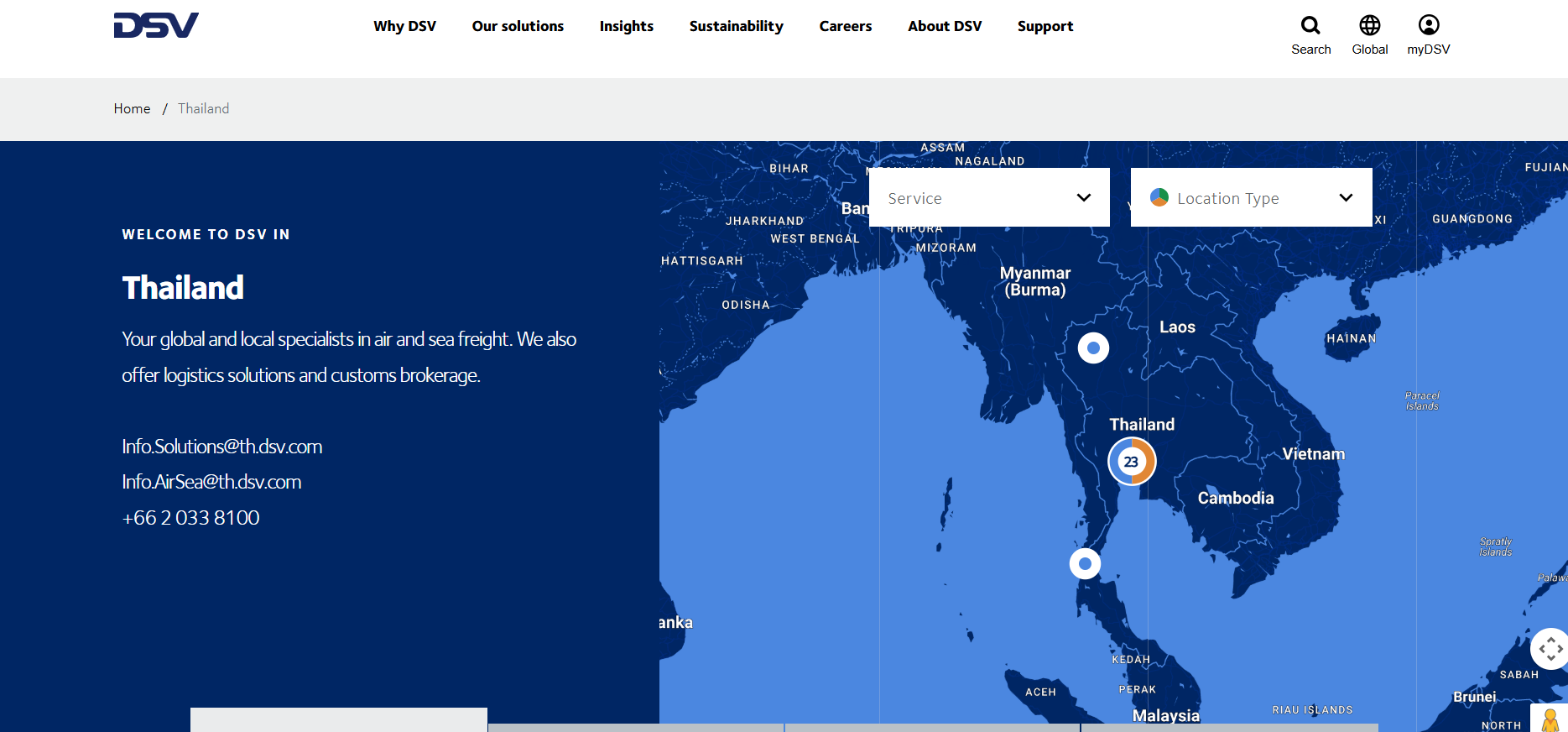This screenshot has height=732, width=1568.
Task: Open the Our solutions menu
Action: tap(518, 26)
